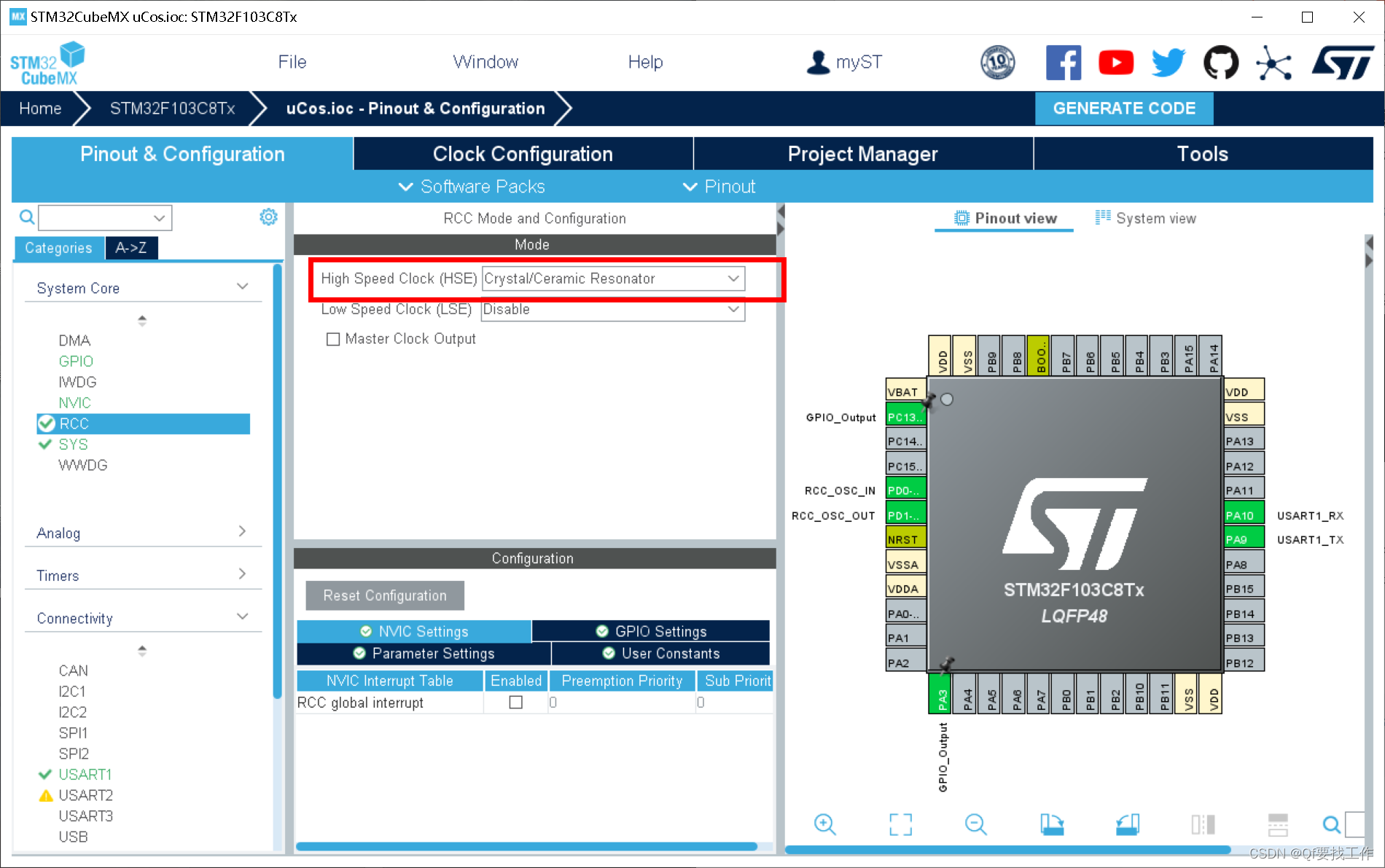Open the Software Packs dropdown
Viewport: 1385px width, 868px height.
tap(472, 187)
